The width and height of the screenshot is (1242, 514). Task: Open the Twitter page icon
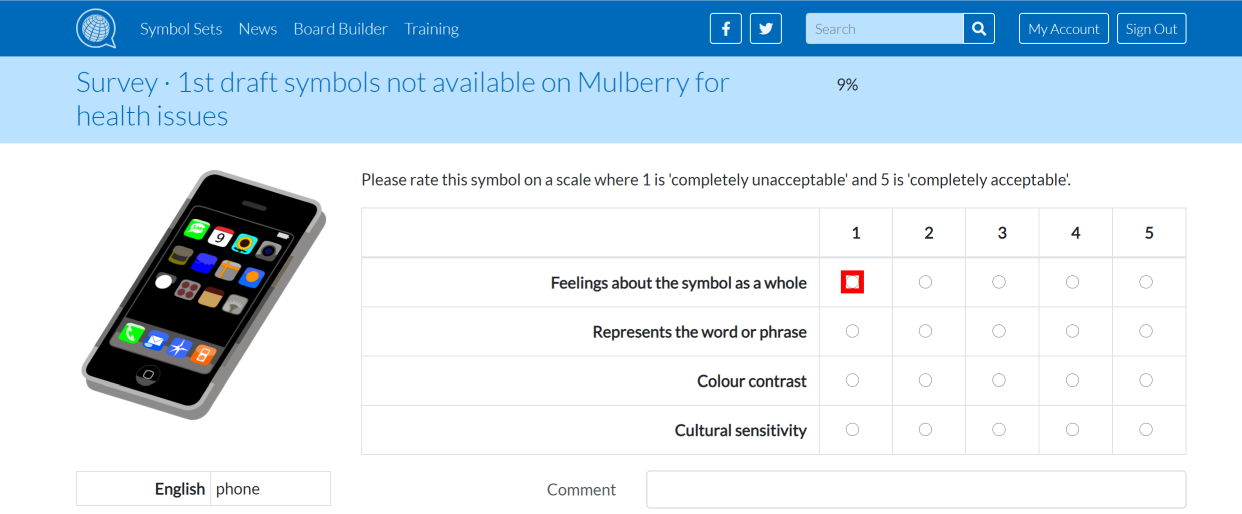(x=766, y=29)
